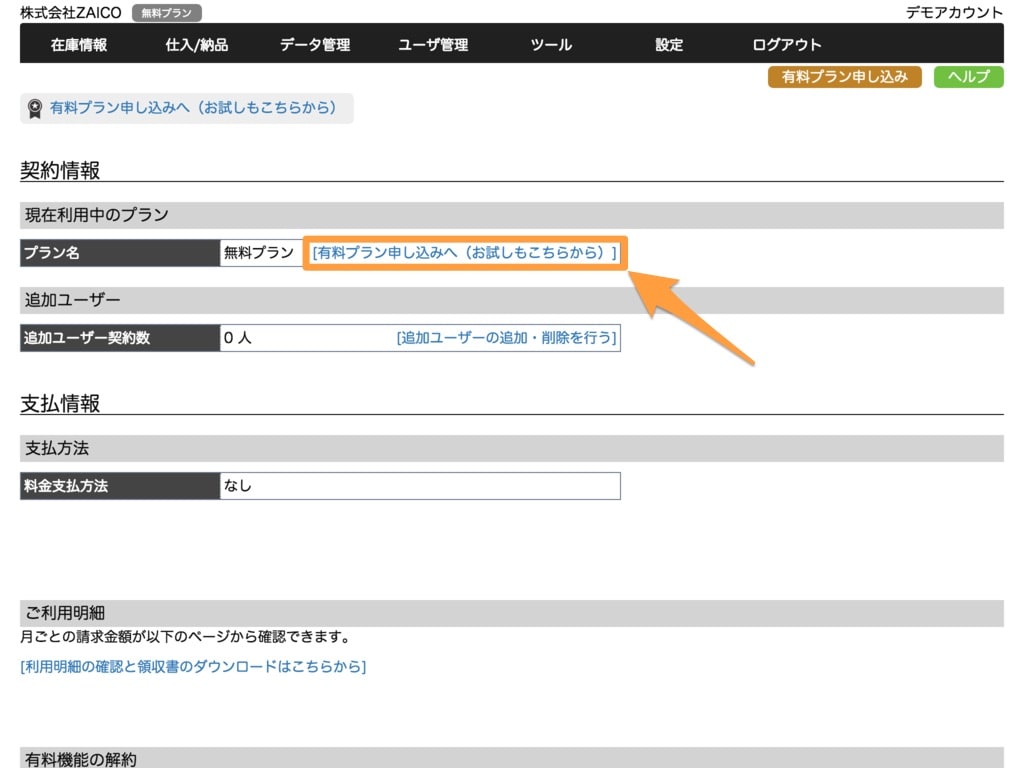Screen dimensions: 1024x768
Task: Click the 株式会社ZAICO company name
Action: [70, 13]
